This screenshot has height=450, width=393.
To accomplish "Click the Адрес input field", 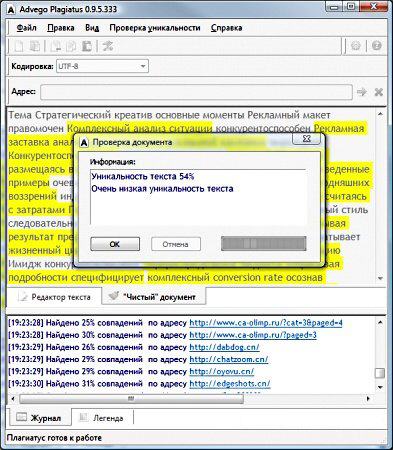I will click(x=196, y=92).
